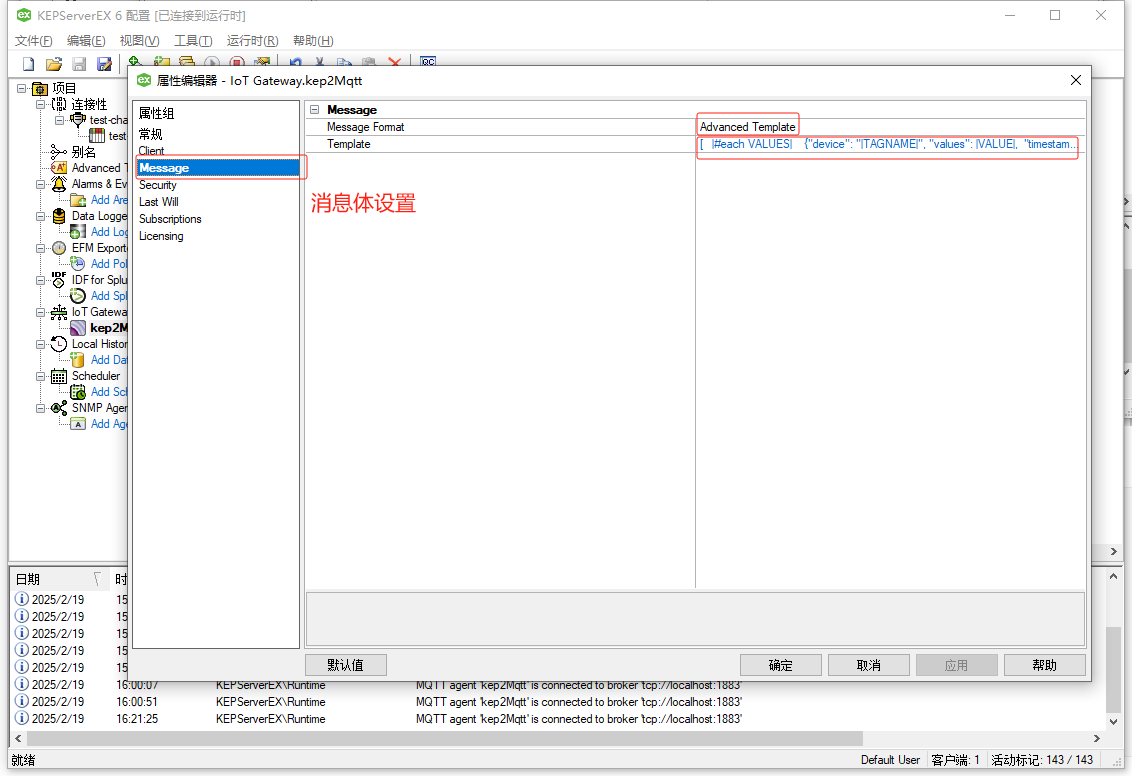Screen dimensions: 1132x776
Task: Click the IoT Gateway tree icon
Action: click(59, 312)
